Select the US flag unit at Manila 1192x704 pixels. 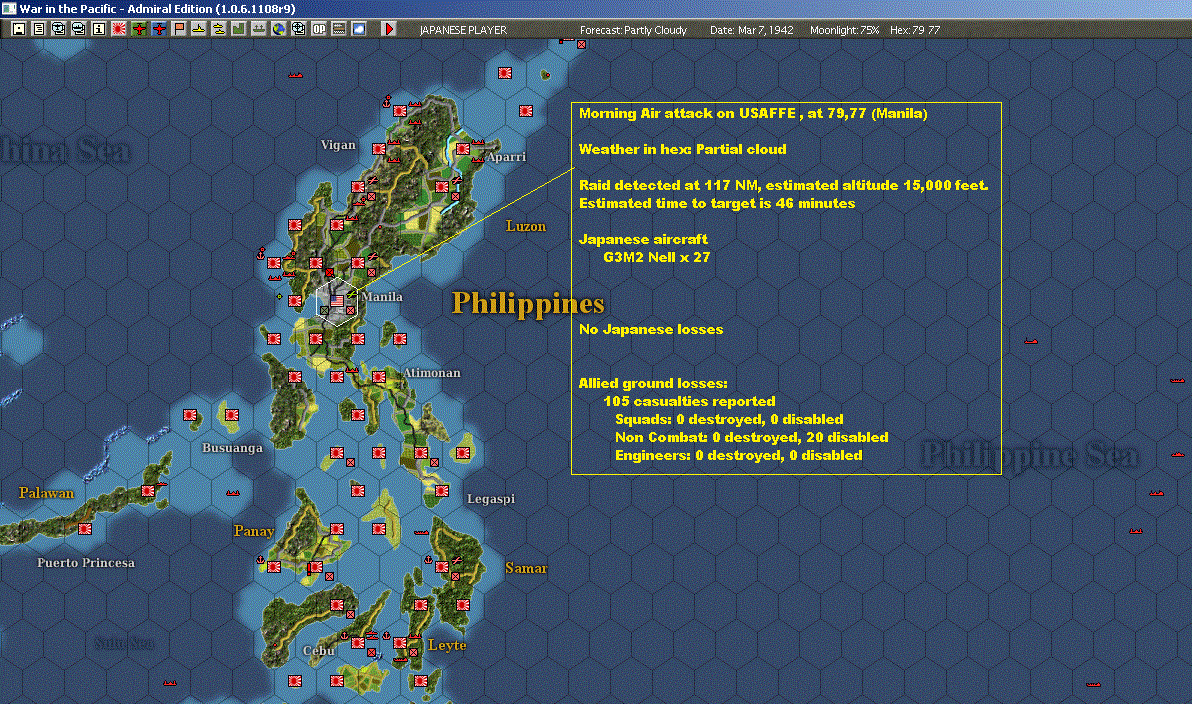tap(337, 301)
